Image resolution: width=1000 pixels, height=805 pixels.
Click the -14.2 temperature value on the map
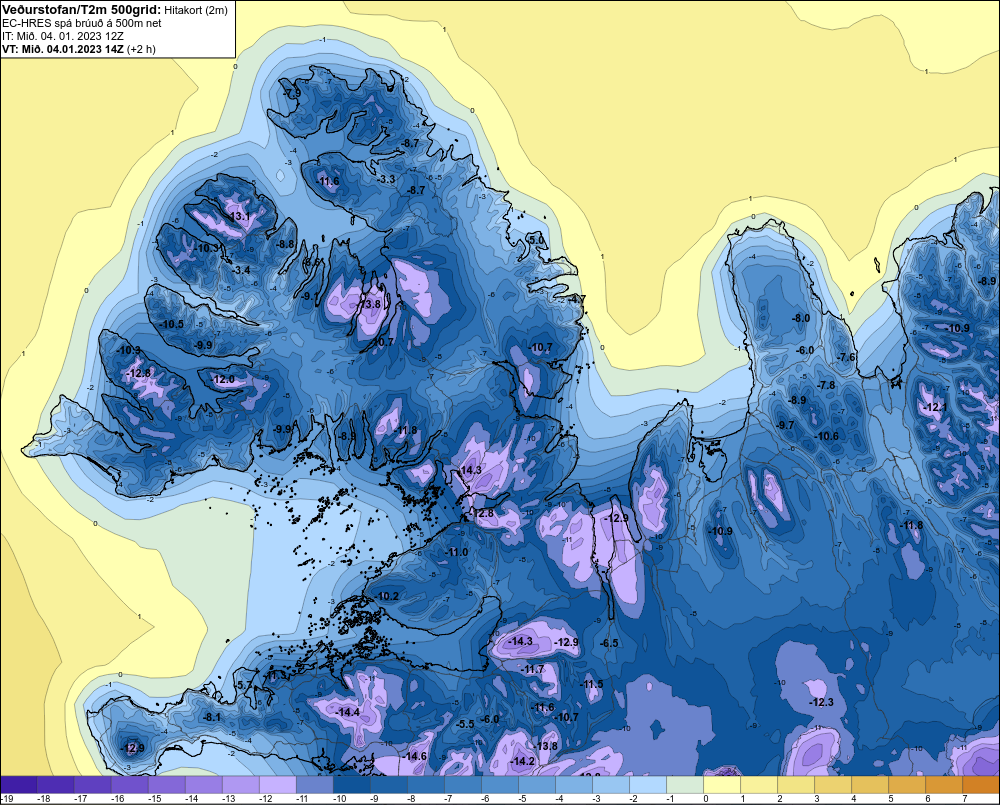[x=523, y=761]
